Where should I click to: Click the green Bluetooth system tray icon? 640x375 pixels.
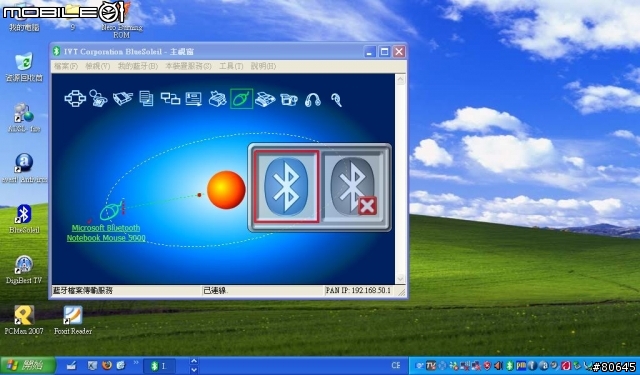point(509,366)
